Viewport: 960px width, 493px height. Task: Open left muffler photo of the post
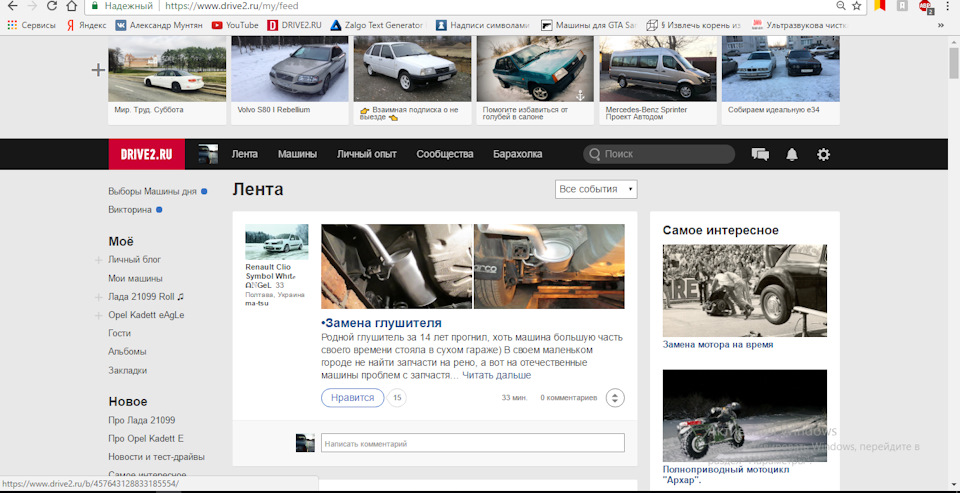(x=397, y=266)
